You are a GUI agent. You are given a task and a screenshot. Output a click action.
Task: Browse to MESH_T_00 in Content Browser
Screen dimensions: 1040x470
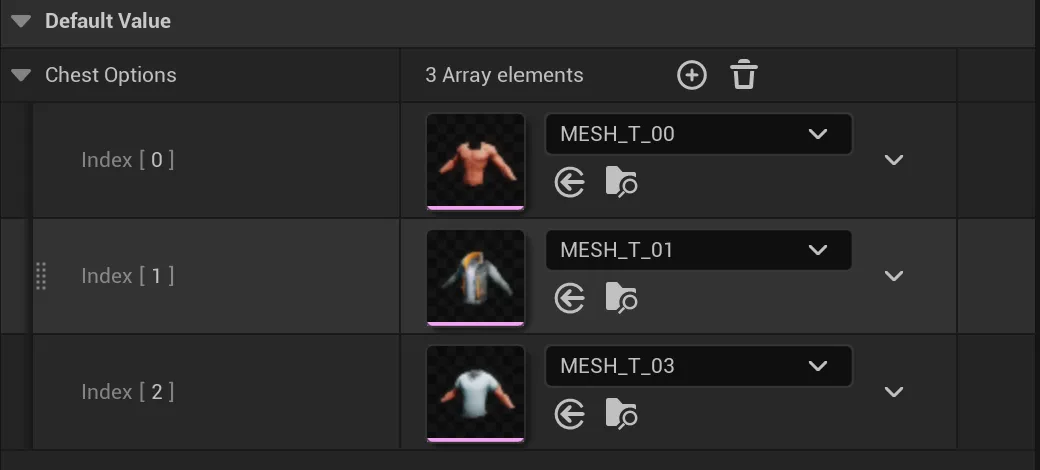tap(621, 182)
